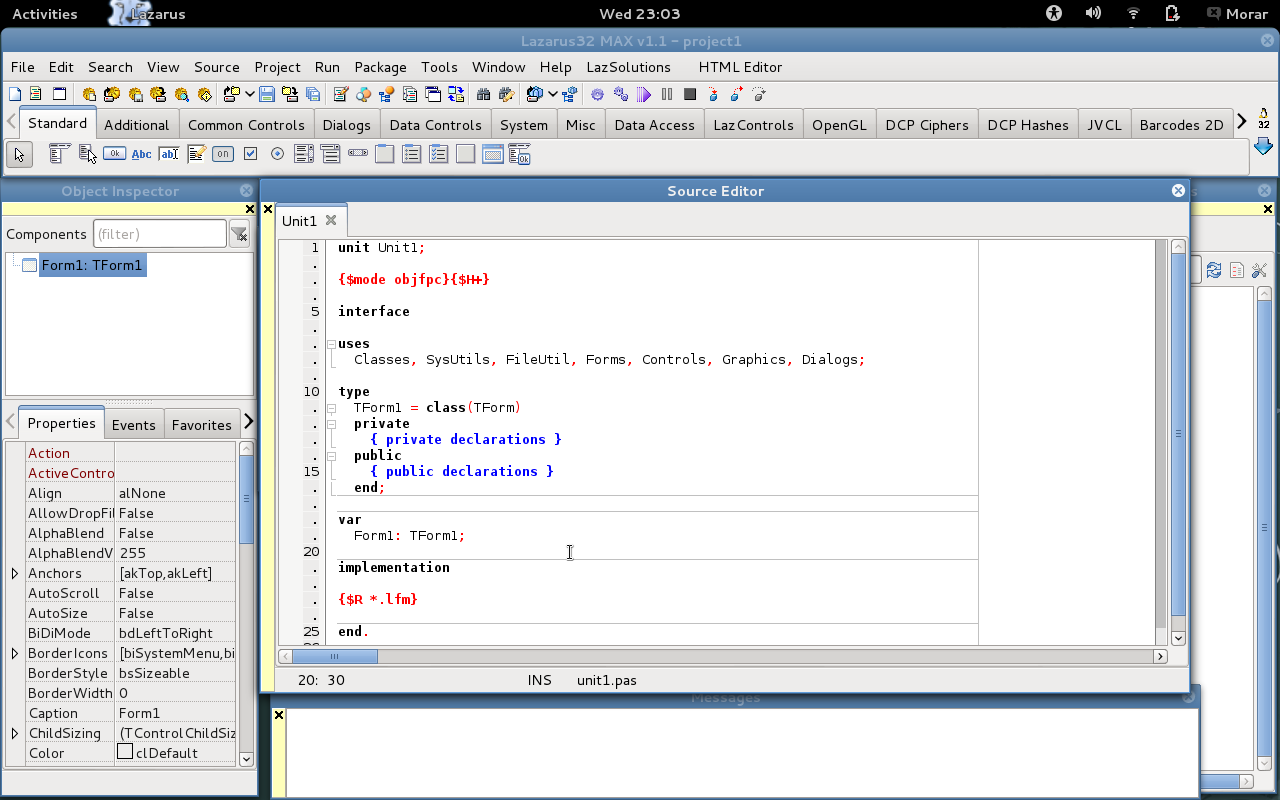Click the purple gear build icon
1280x800 pixels.
pyautogui.click(x=597, y=94)
